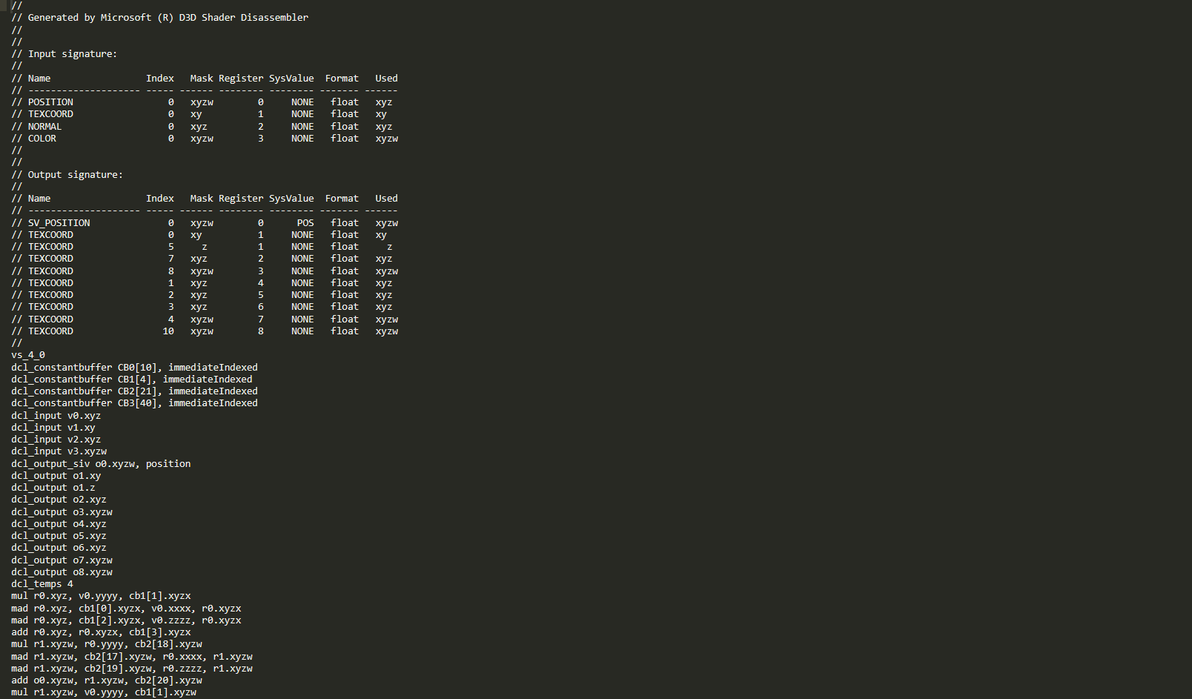Click the 'add o0.xyzw, r1.xyzw, cb2[20].xyzw' instruction

tap(107, 680)
